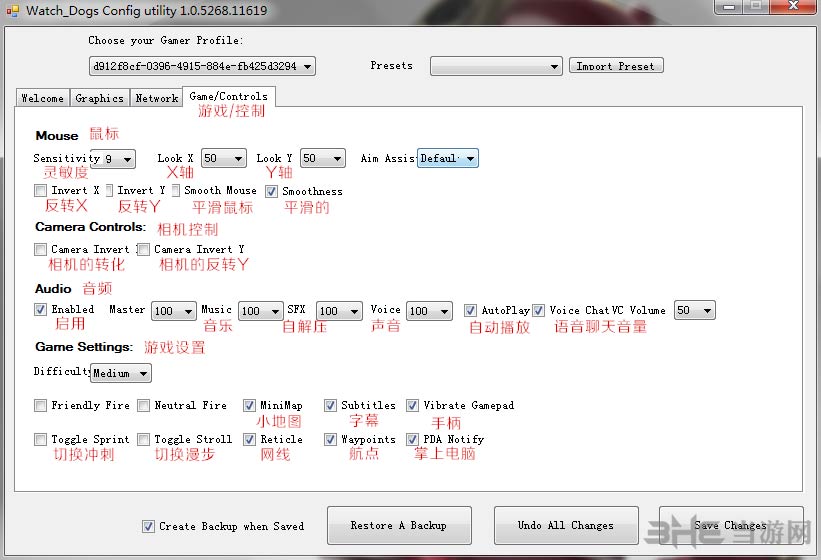
Task: Click the 'Mouse' section heading
Action: pyautogui.click(x=57, y=136)
